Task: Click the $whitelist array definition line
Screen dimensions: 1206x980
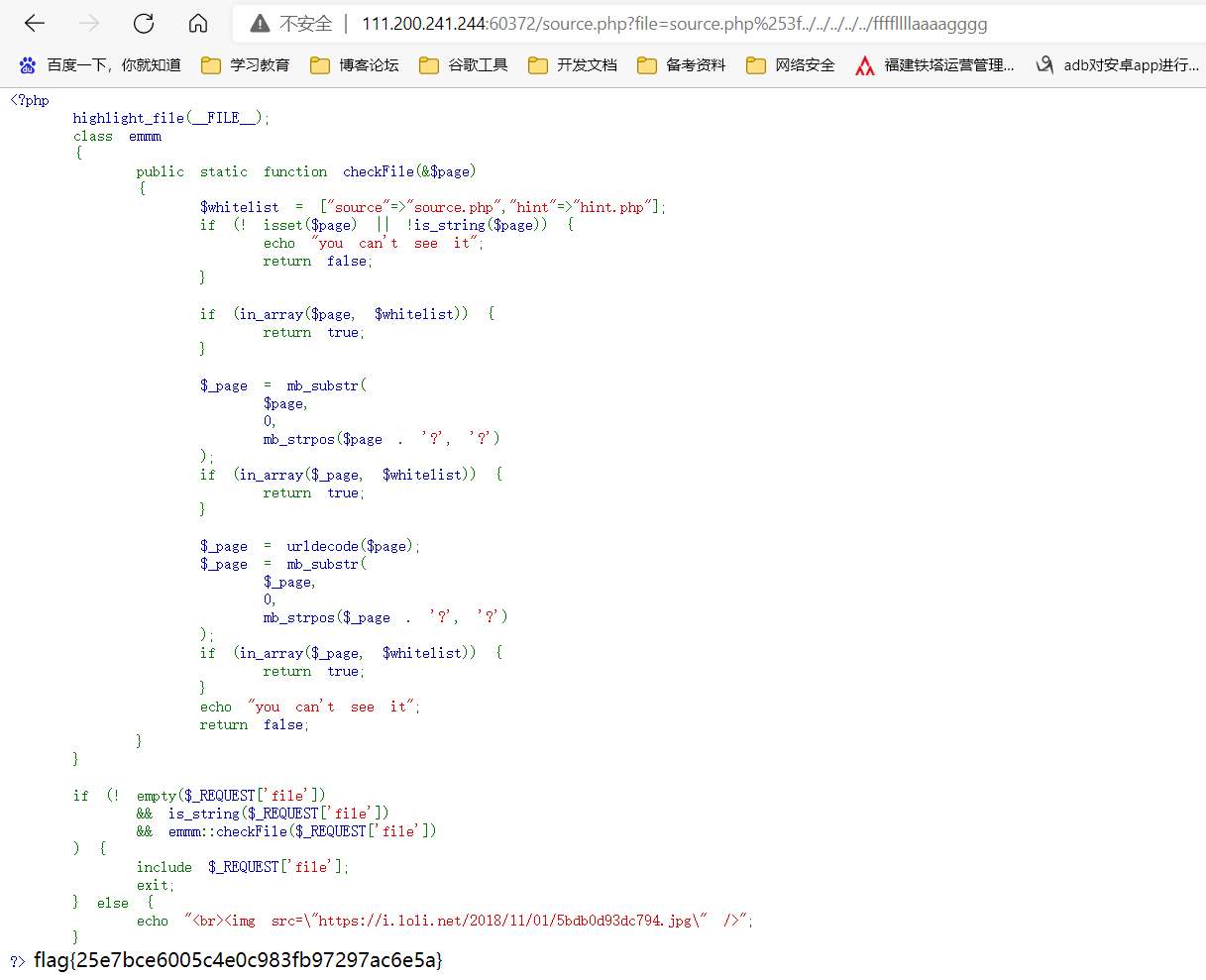Action: [433, 207]
